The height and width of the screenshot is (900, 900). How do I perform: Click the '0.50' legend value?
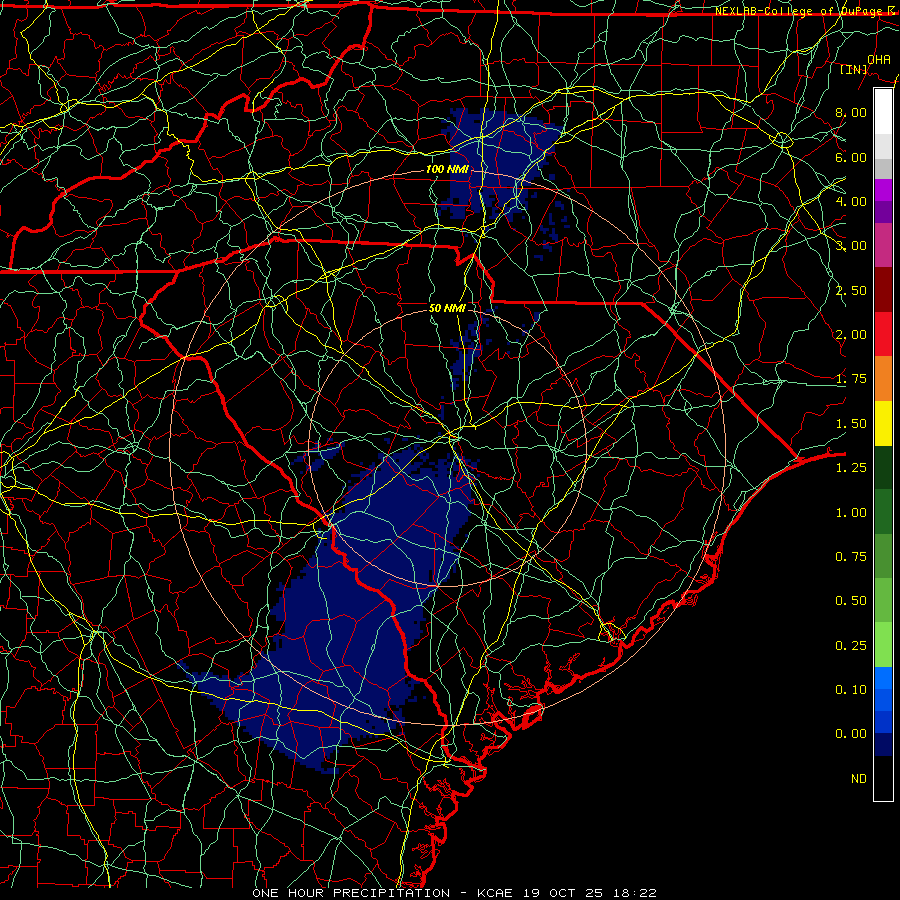click(x=851, y=601)
